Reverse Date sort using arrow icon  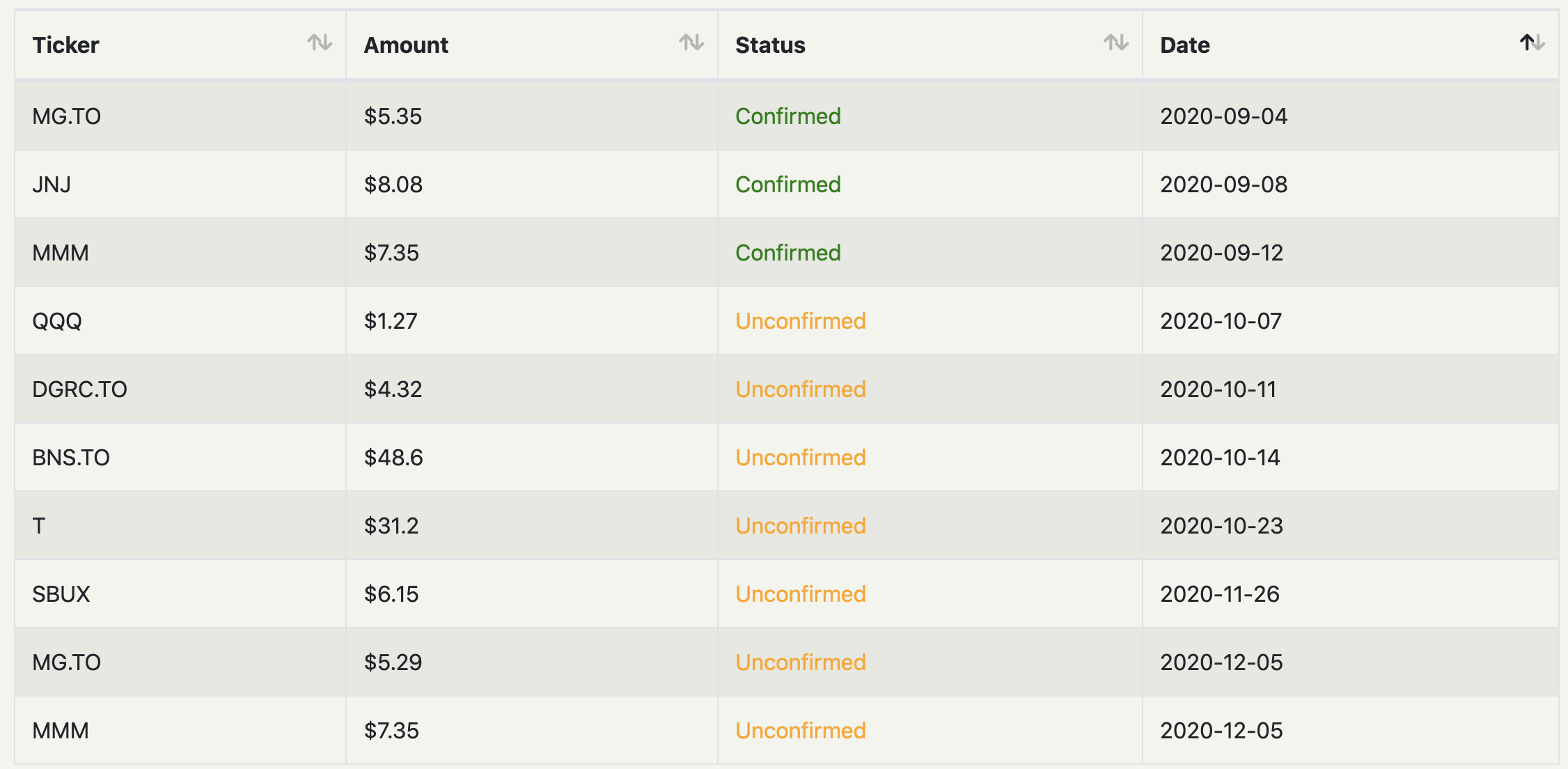[x=1532, y=43]
